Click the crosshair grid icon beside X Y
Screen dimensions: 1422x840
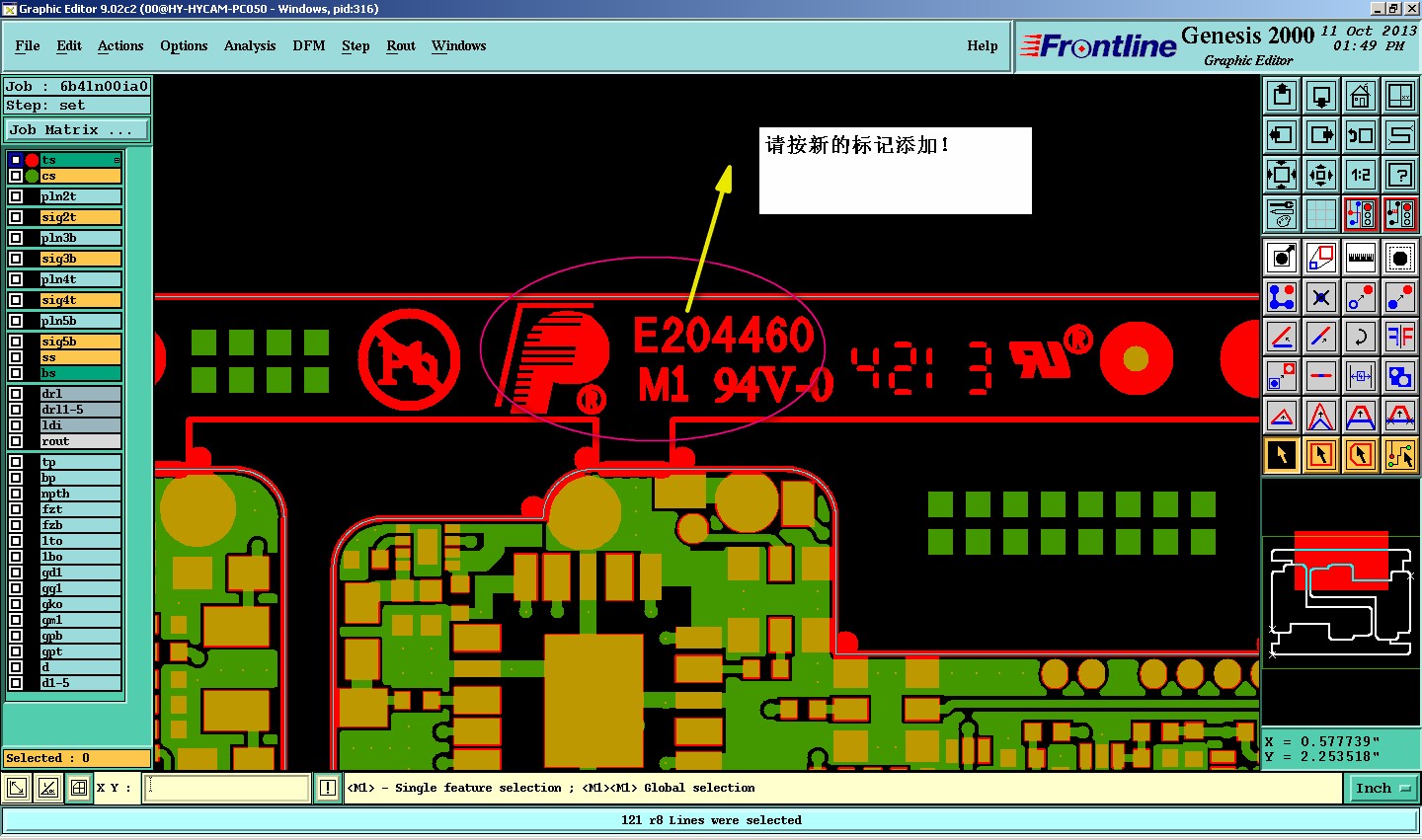pyautogui.click(x=79, y=788)
